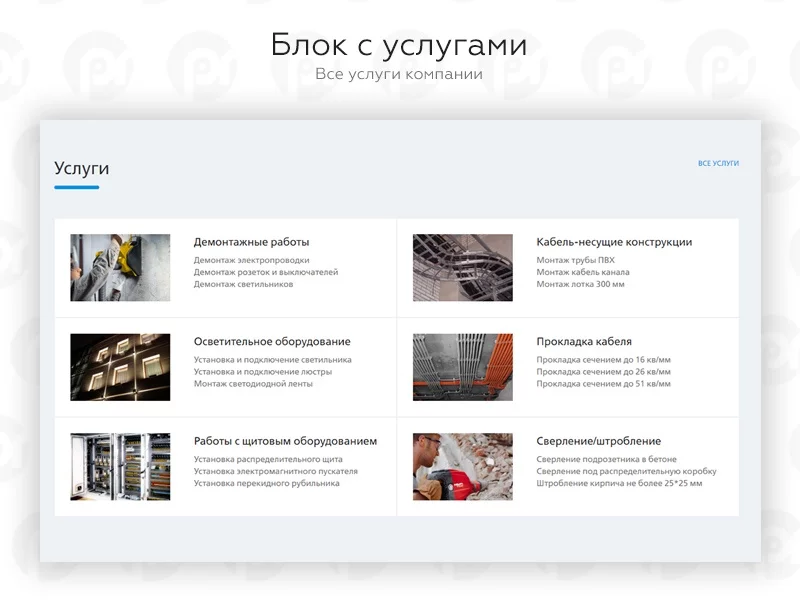Choose 'Прокладка сечением до 16 кв/мм'
800x600 pixels.
coord(603,360)
